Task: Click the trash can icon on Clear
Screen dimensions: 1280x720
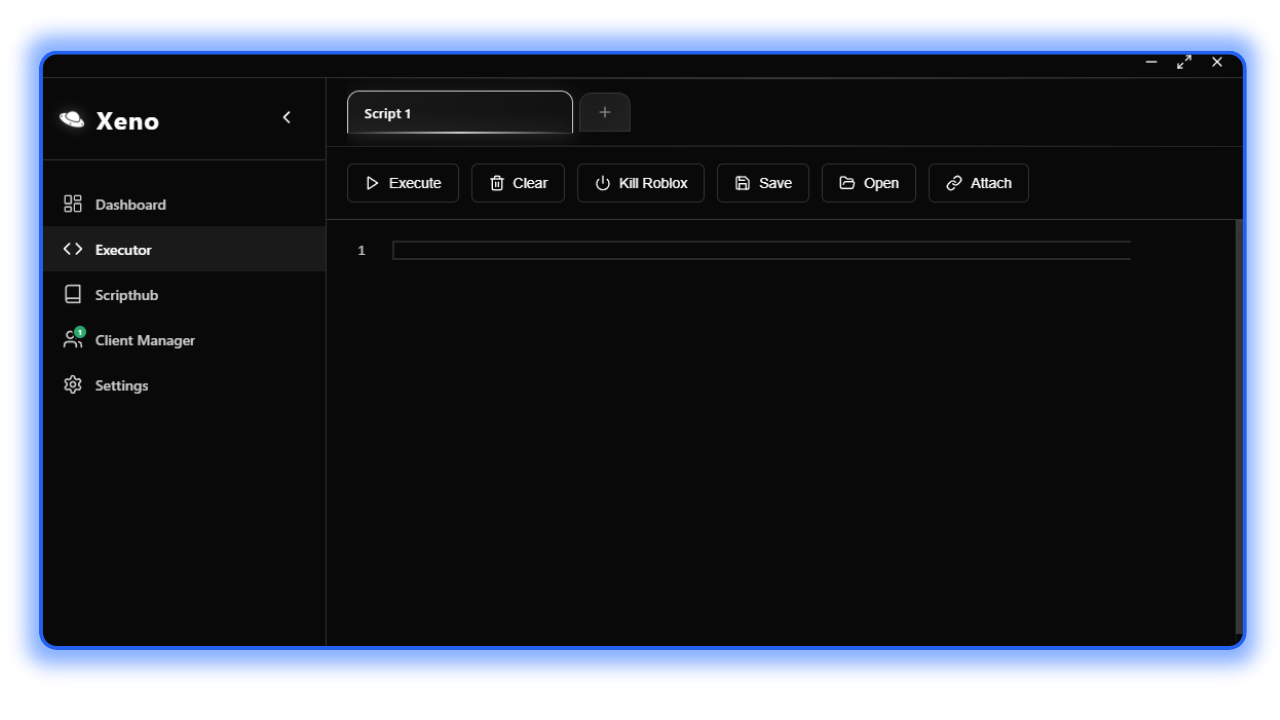Action: tap(497, 183)
